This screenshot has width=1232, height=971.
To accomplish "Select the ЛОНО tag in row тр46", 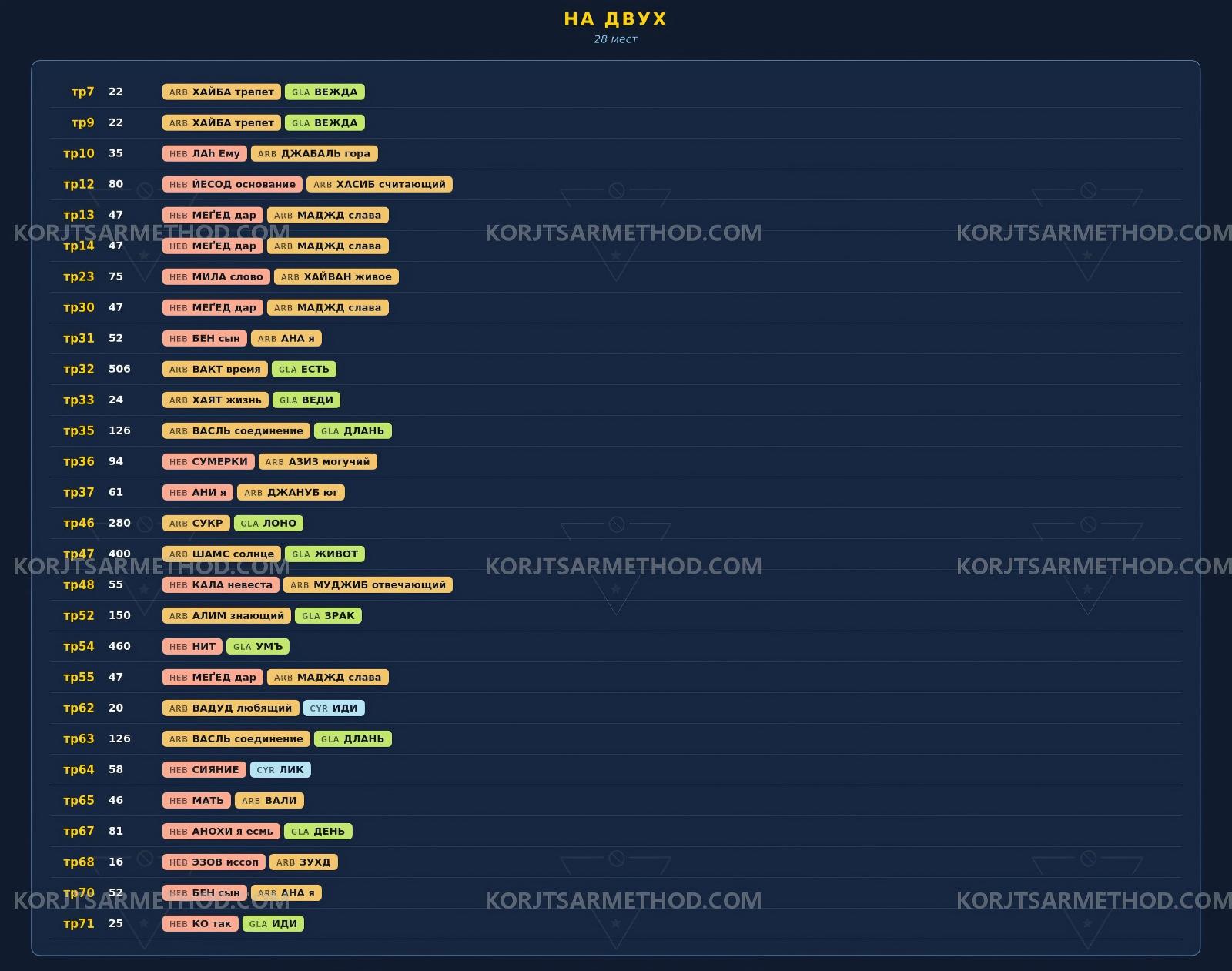I will pos(269,523).
